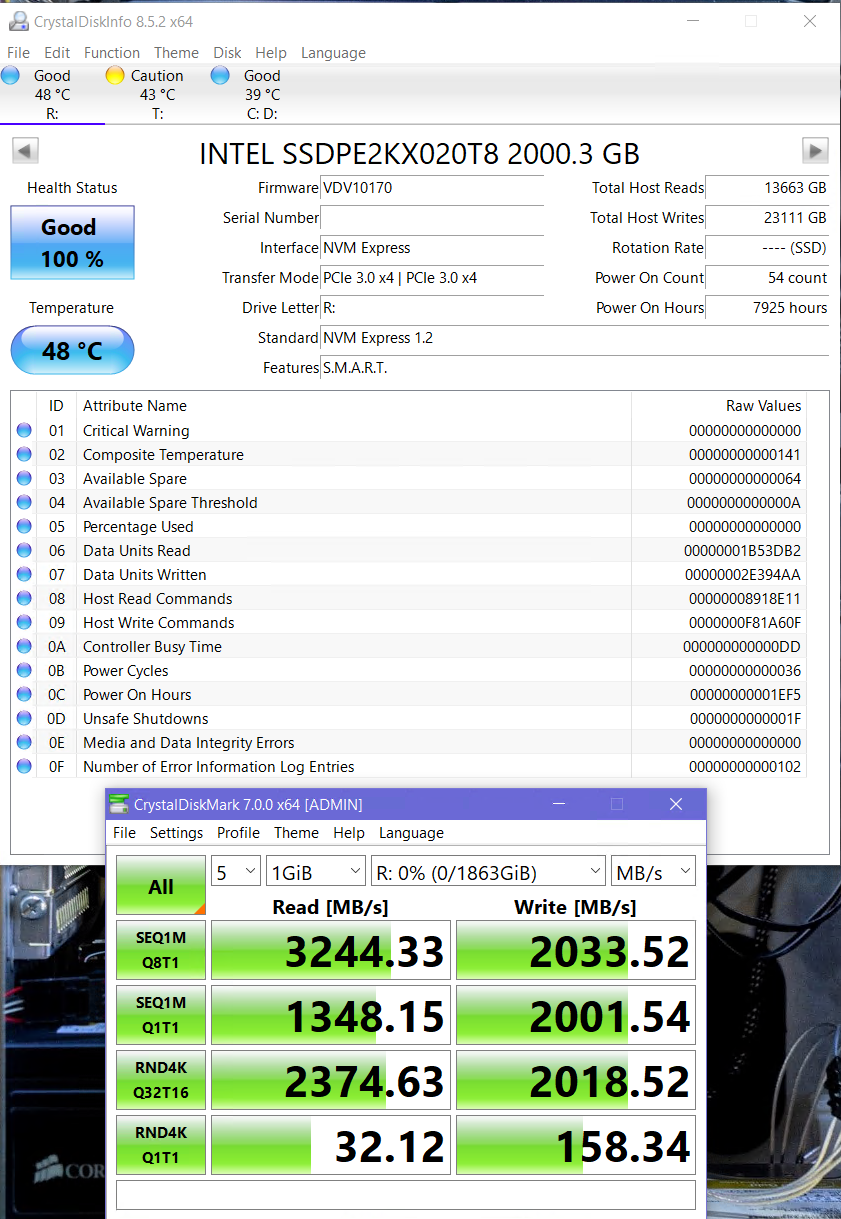Select the R: drive Good status orb

pos(11,75)
